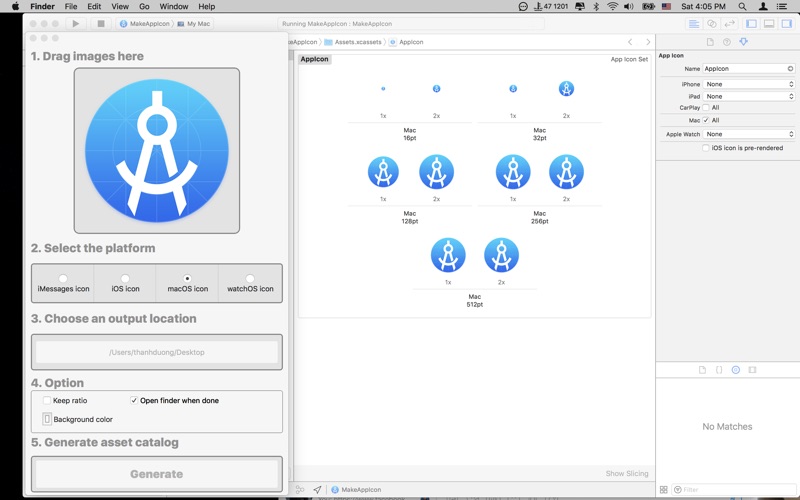Open the View menu
Screen dimensions: 800x500
click(120, 6)
